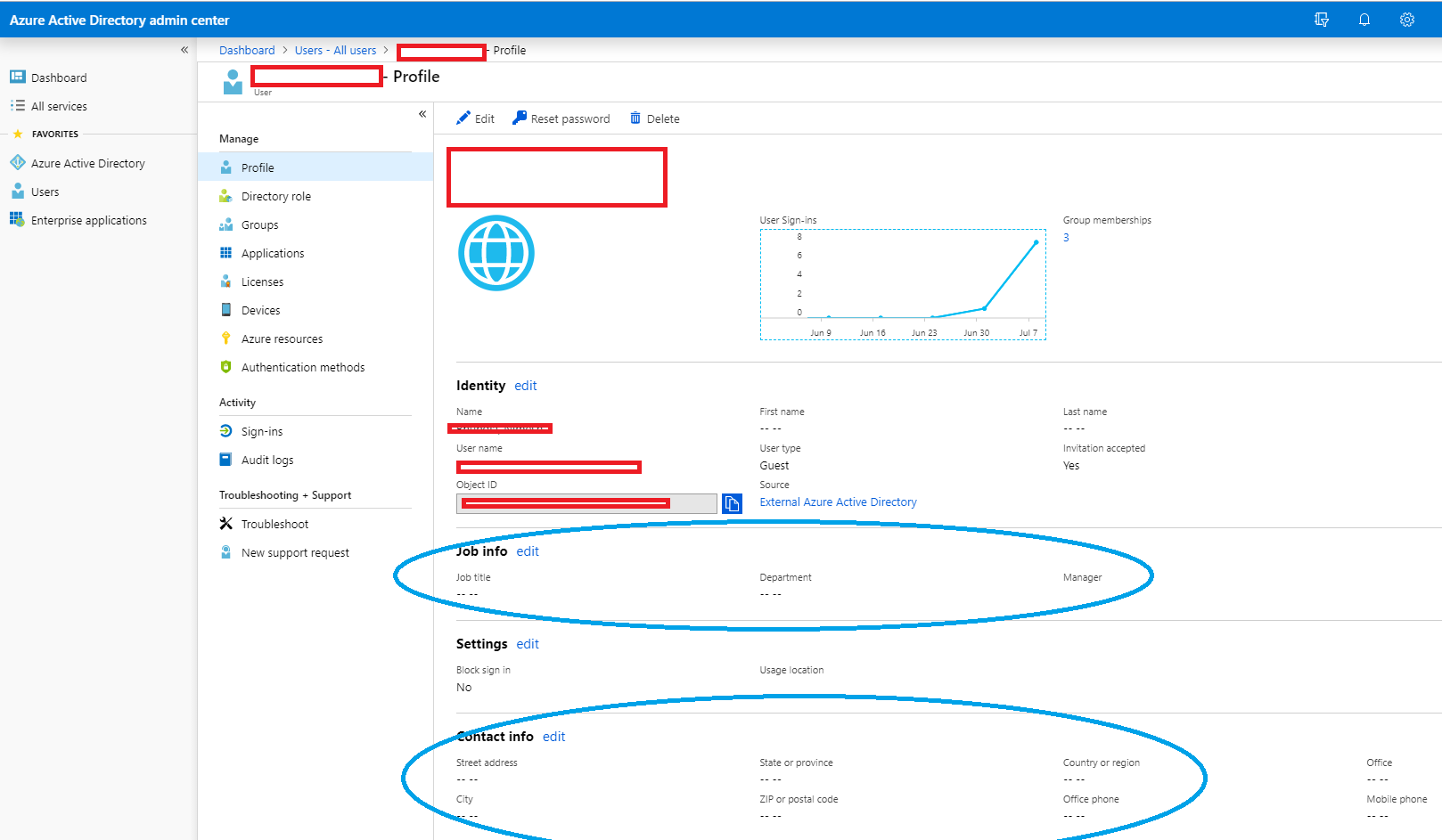Click the favorites star icon
Viewport: 1442px width, 840px height.
[17, 134]
